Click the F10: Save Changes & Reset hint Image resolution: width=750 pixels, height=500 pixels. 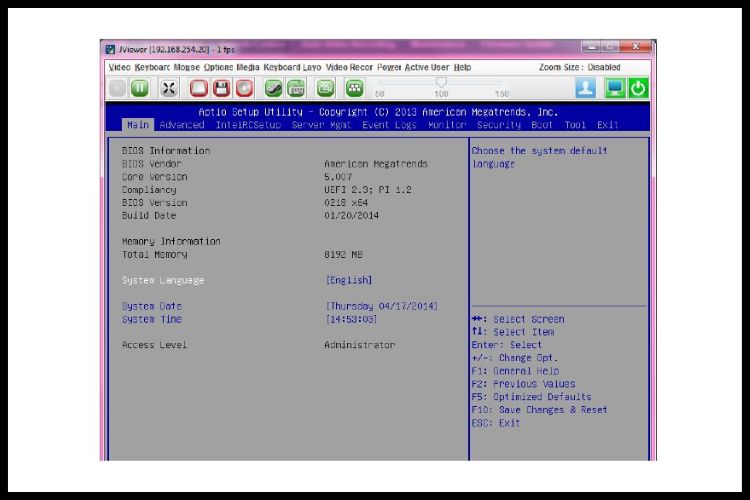click(x=540, y=410)
